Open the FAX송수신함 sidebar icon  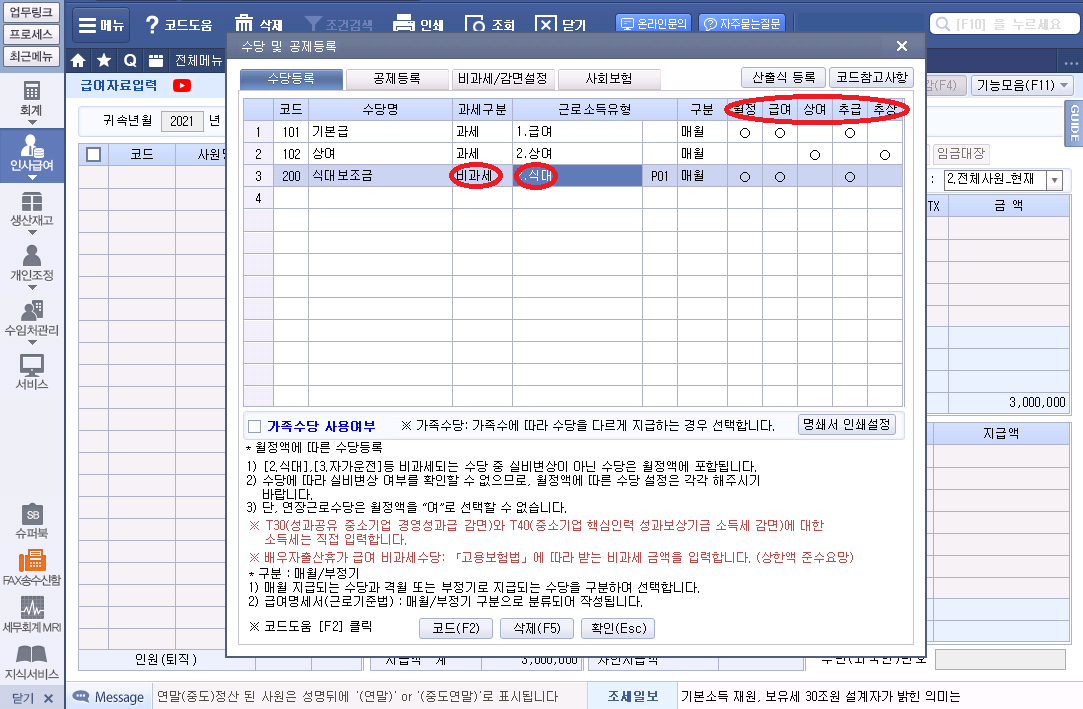pos(32,569)
